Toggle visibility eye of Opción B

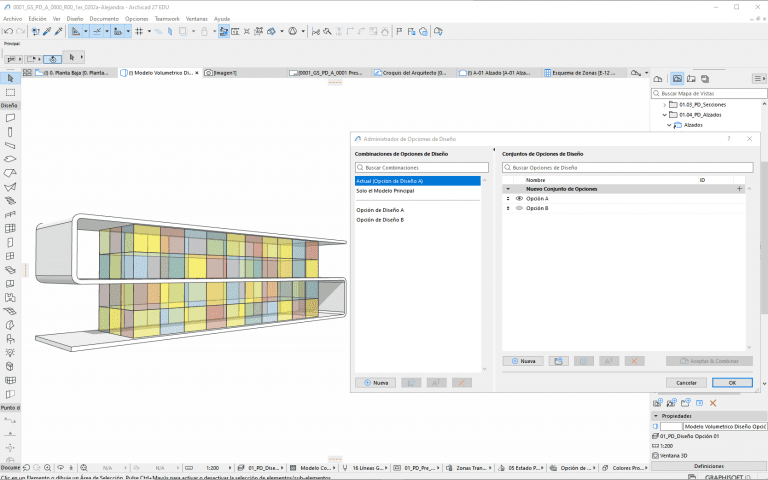pyautogui.click(x=519, y=209)
